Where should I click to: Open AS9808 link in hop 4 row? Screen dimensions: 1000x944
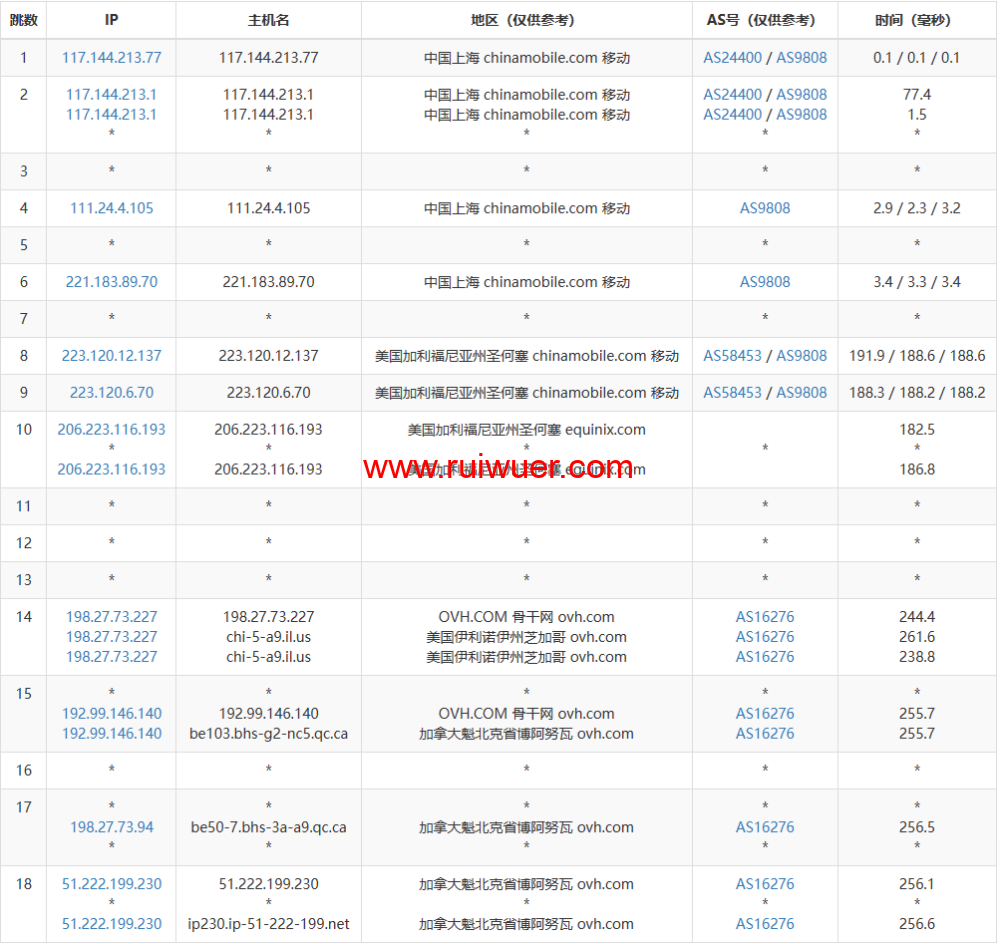(765, 209)
